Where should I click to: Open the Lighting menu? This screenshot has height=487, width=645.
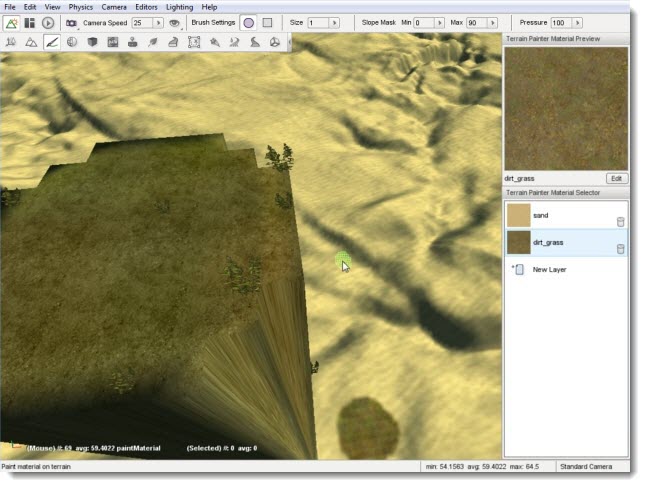click(x=179, y=7)
